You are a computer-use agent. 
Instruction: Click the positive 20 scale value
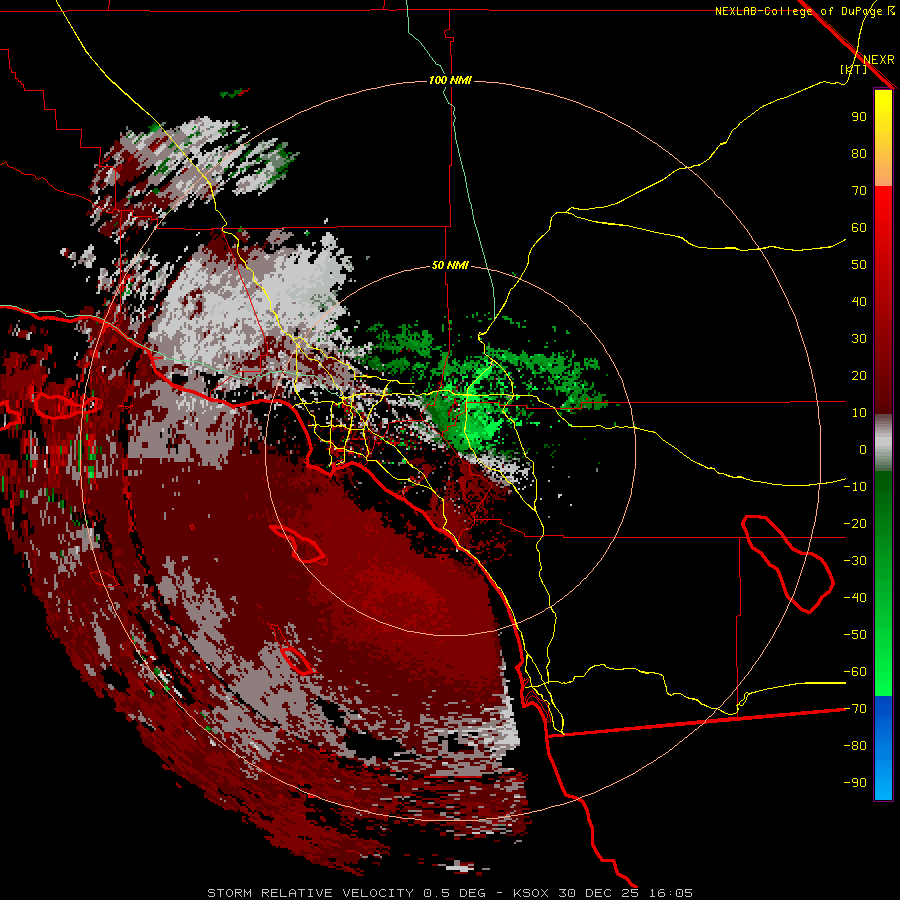(859, 376)
